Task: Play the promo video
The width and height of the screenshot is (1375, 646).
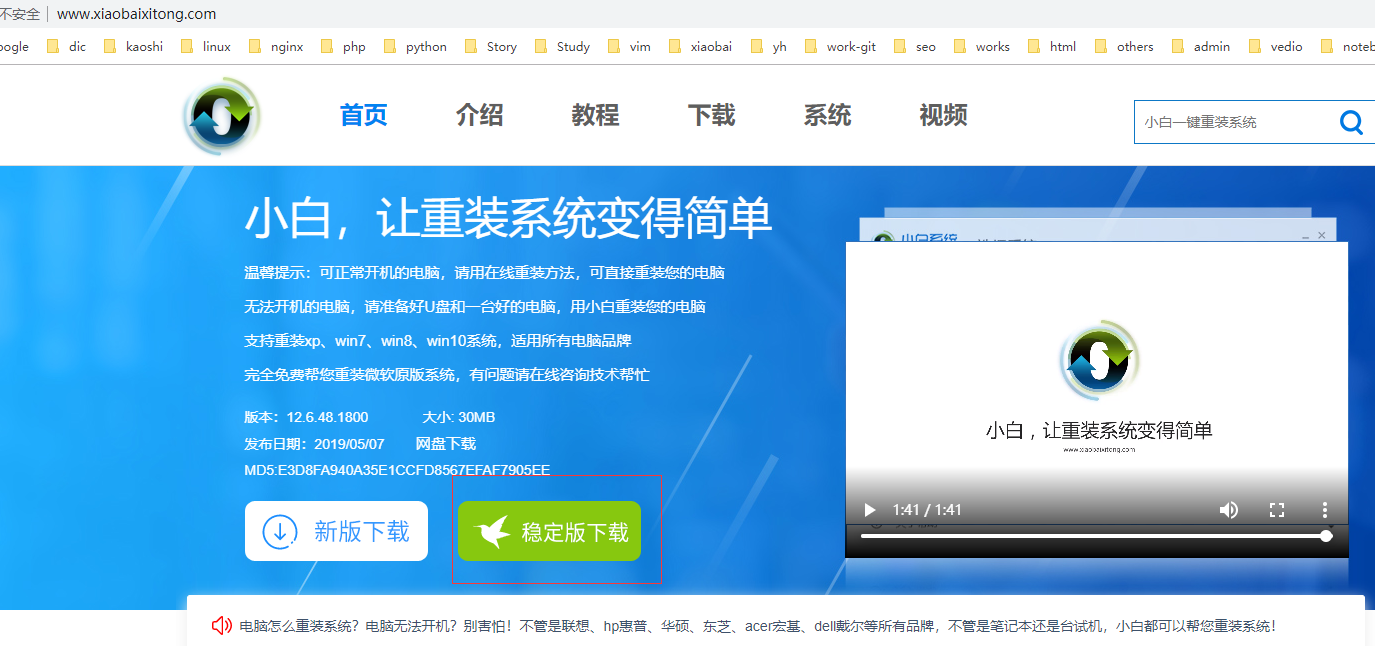Action: [868, 509]
